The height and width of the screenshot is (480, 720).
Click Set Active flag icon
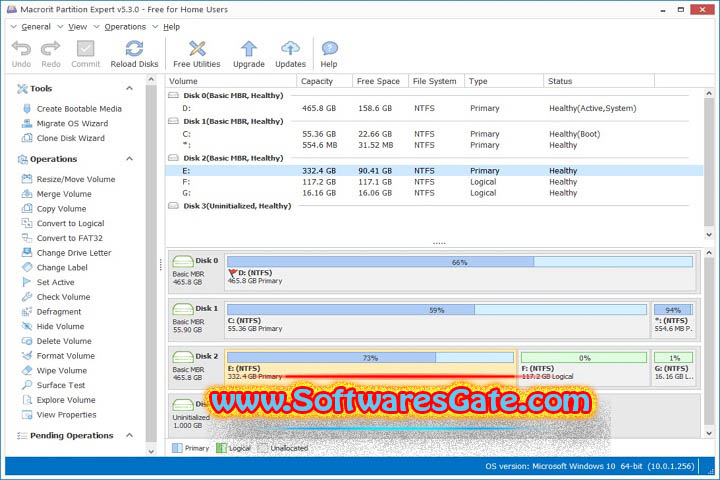[x=27, y=282]
